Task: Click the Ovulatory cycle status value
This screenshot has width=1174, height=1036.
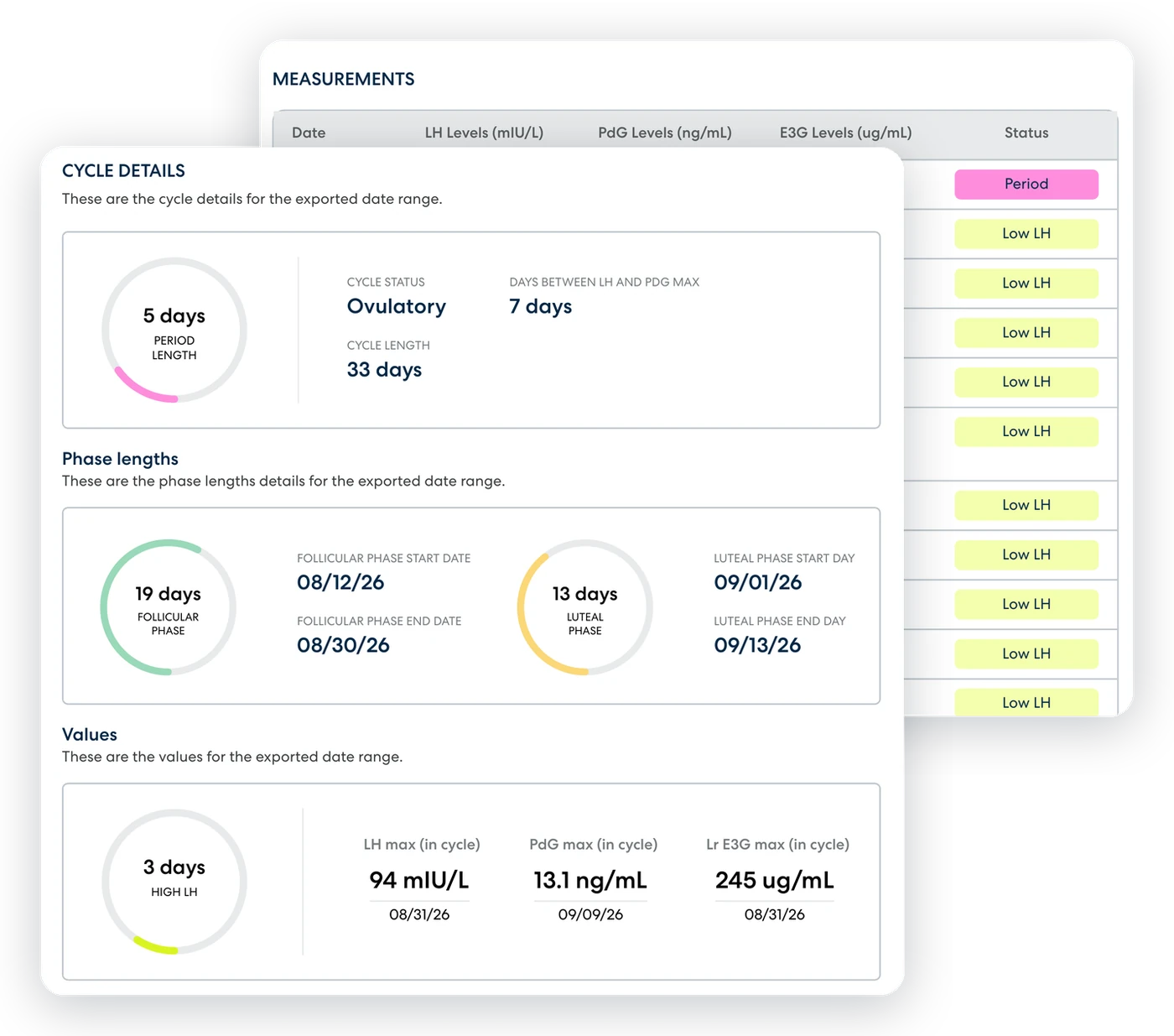Action: tap(397, 306)
